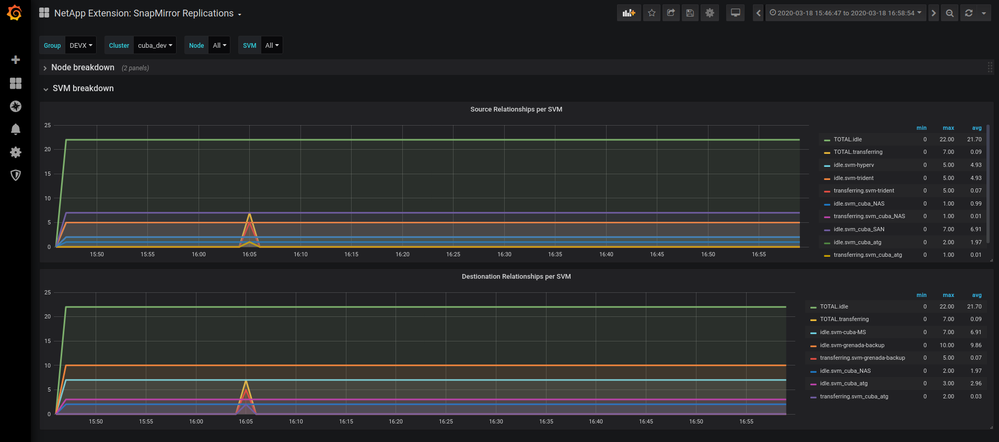Image resolution: width=999 pixels, height=442 pixels.
Task: Open the Node All dropdown
Action: (x=219, y=45)
